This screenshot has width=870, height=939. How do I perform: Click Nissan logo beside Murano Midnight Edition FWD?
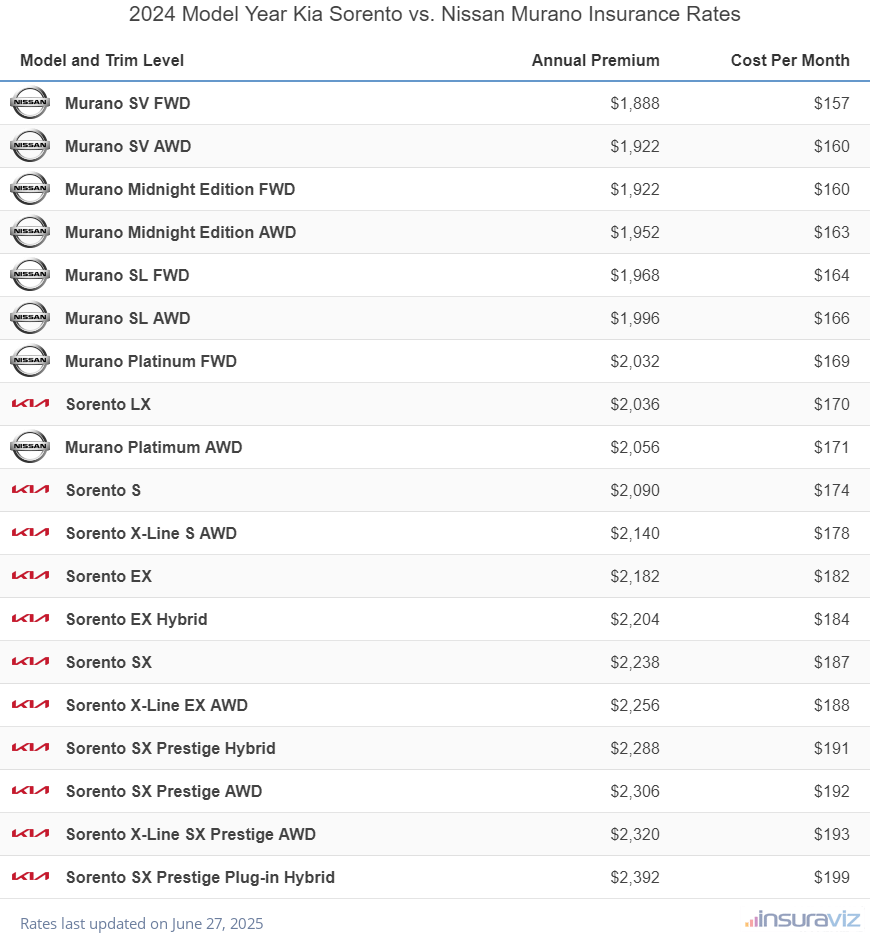30,189
